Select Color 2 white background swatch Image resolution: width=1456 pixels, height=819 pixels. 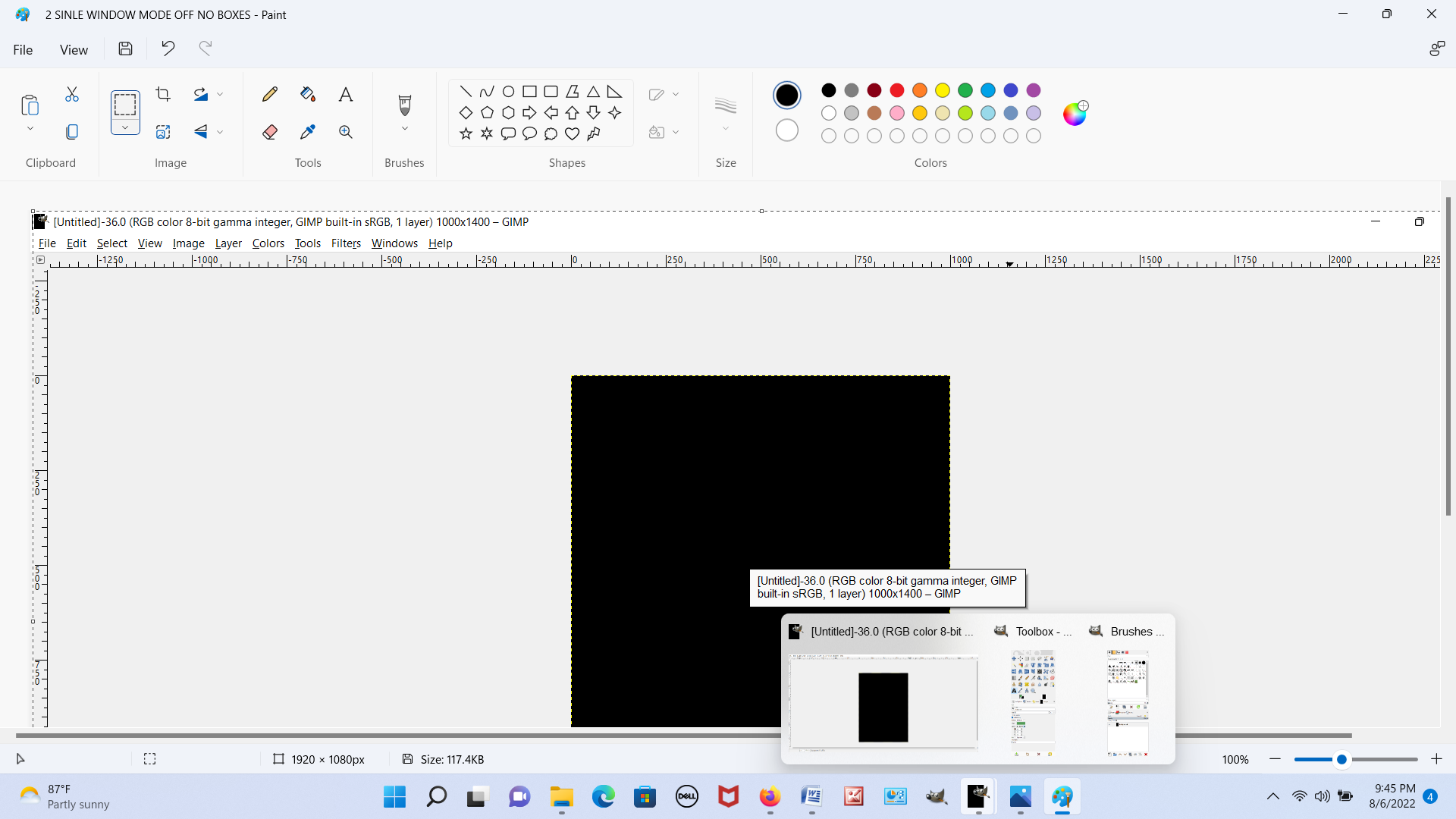click(787, 130)
